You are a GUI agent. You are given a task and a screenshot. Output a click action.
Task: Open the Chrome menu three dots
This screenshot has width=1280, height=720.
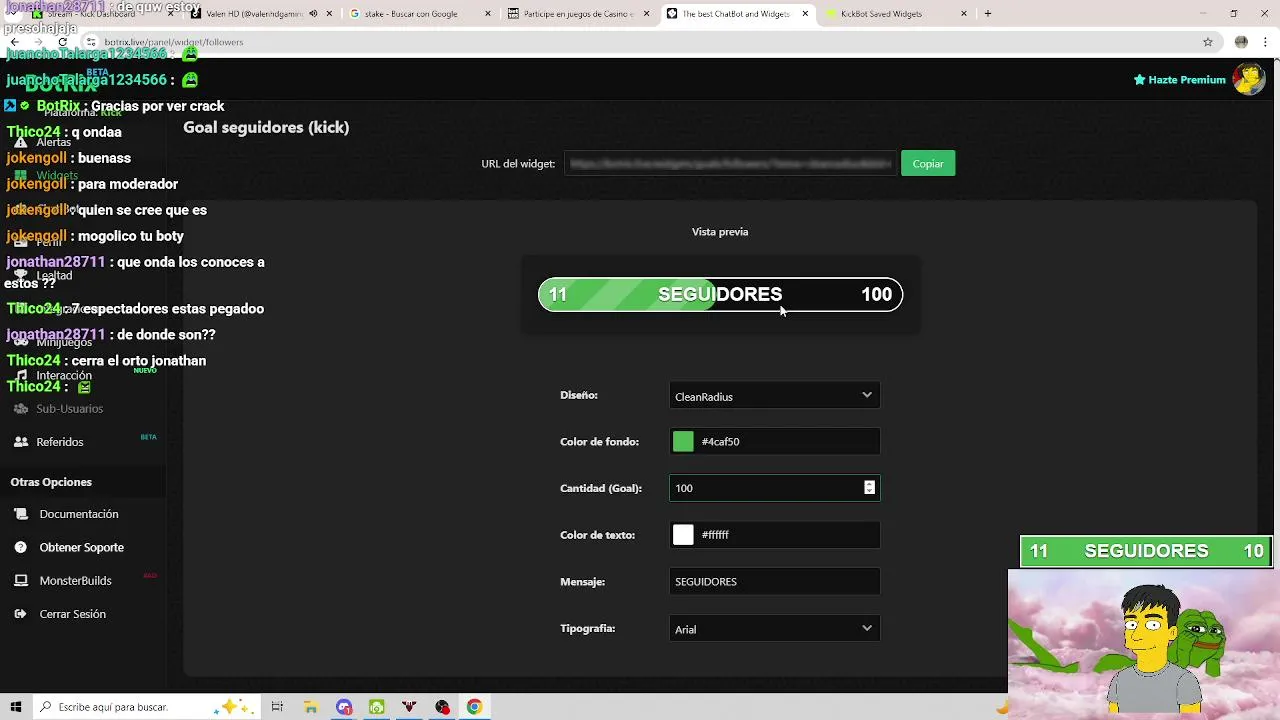click(1267, 42)
